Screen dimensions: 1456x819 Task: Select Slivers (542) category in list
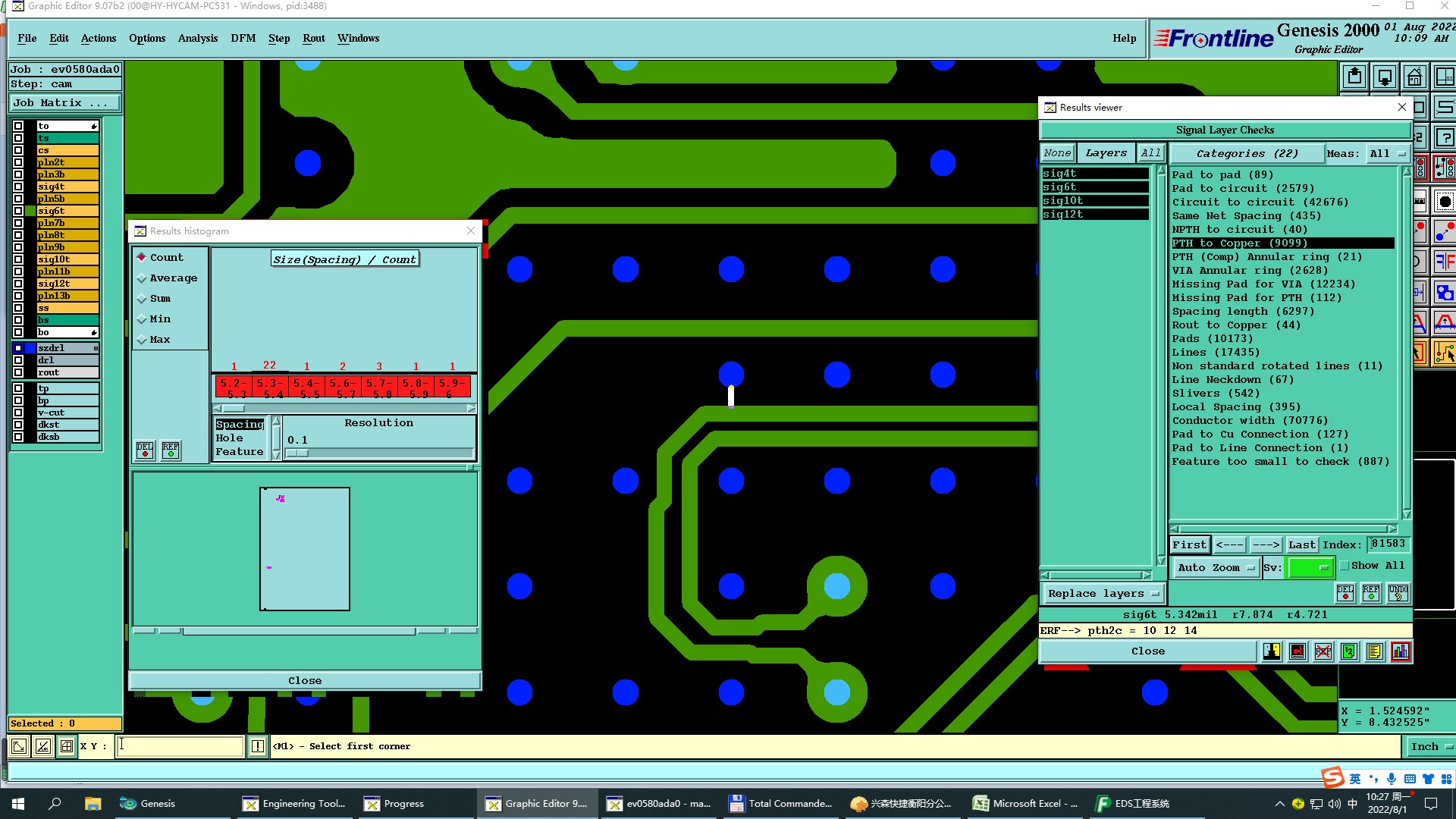tap(1216, 393)
